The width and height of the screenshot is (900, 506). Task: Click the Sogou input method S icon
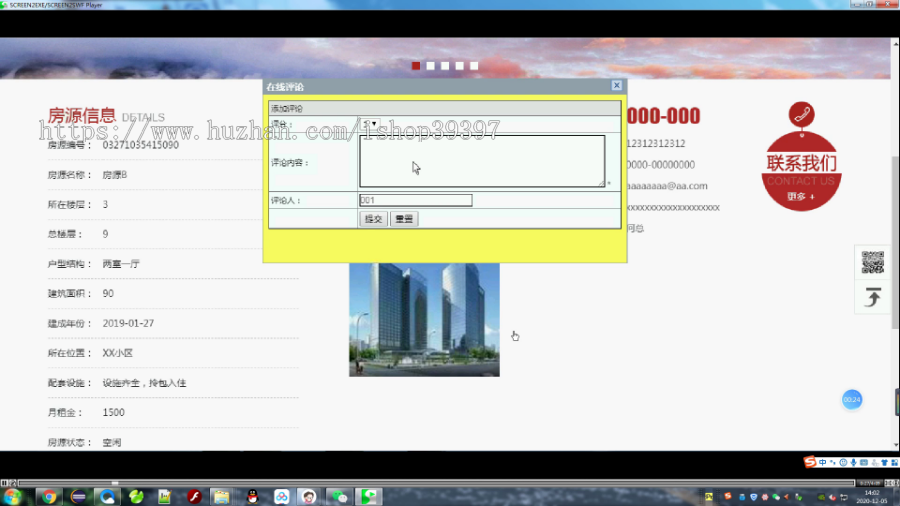click(810, 462)
